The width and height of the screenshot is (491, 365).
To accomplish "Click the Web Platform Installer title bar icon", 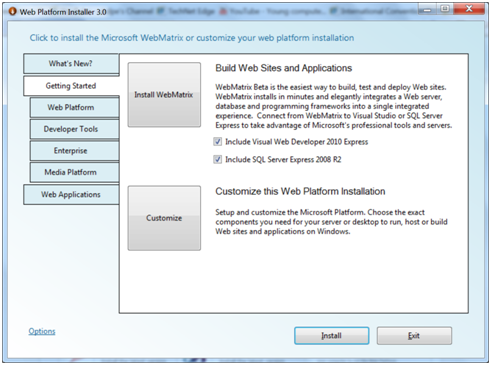I will point(12,11).
